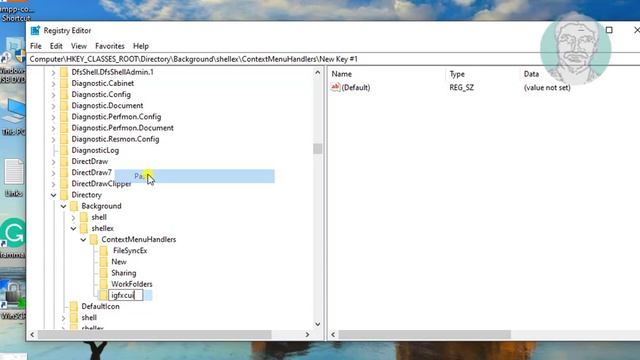640x360 pixels.
Task: Open the File menu
Action: click(36, 46)
